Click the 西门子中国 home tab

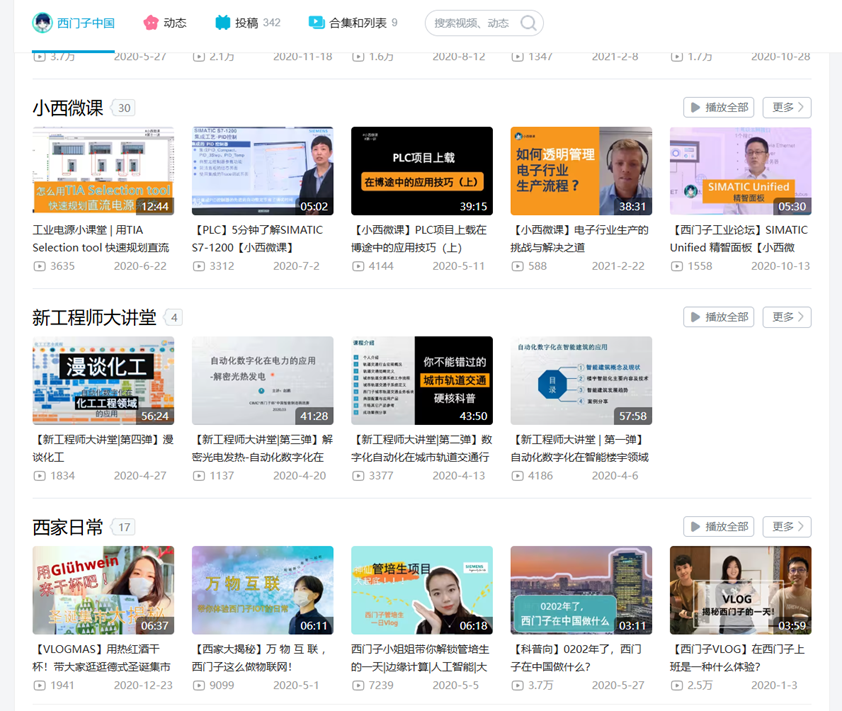tap(74, 23)
